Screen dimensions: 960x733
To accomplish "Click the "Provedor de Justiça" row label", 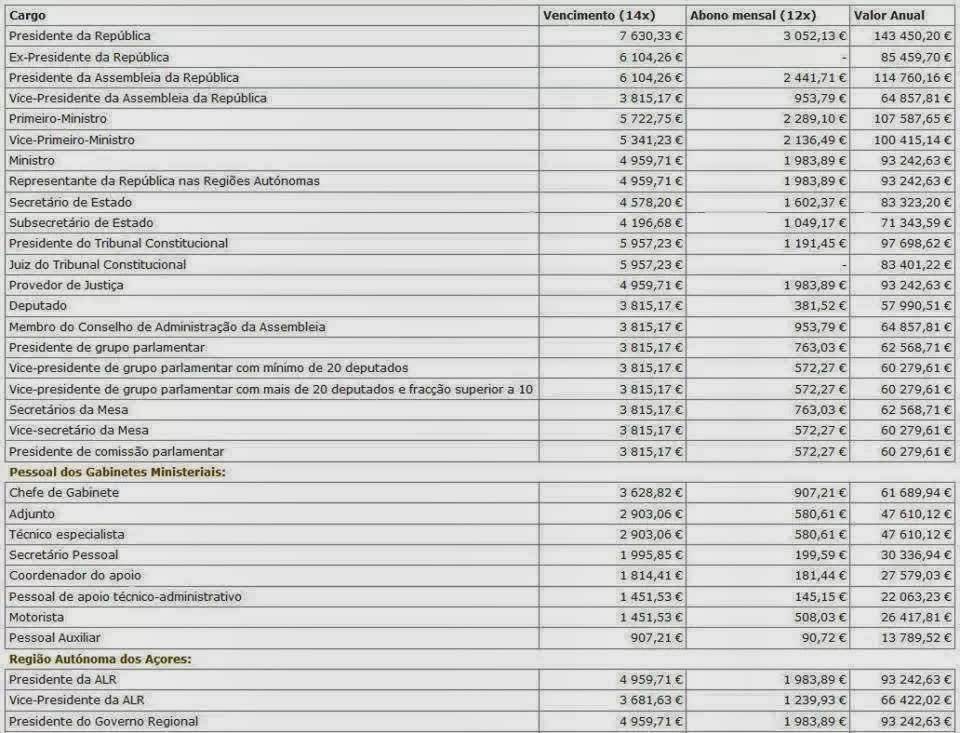I will pos(66,285).
